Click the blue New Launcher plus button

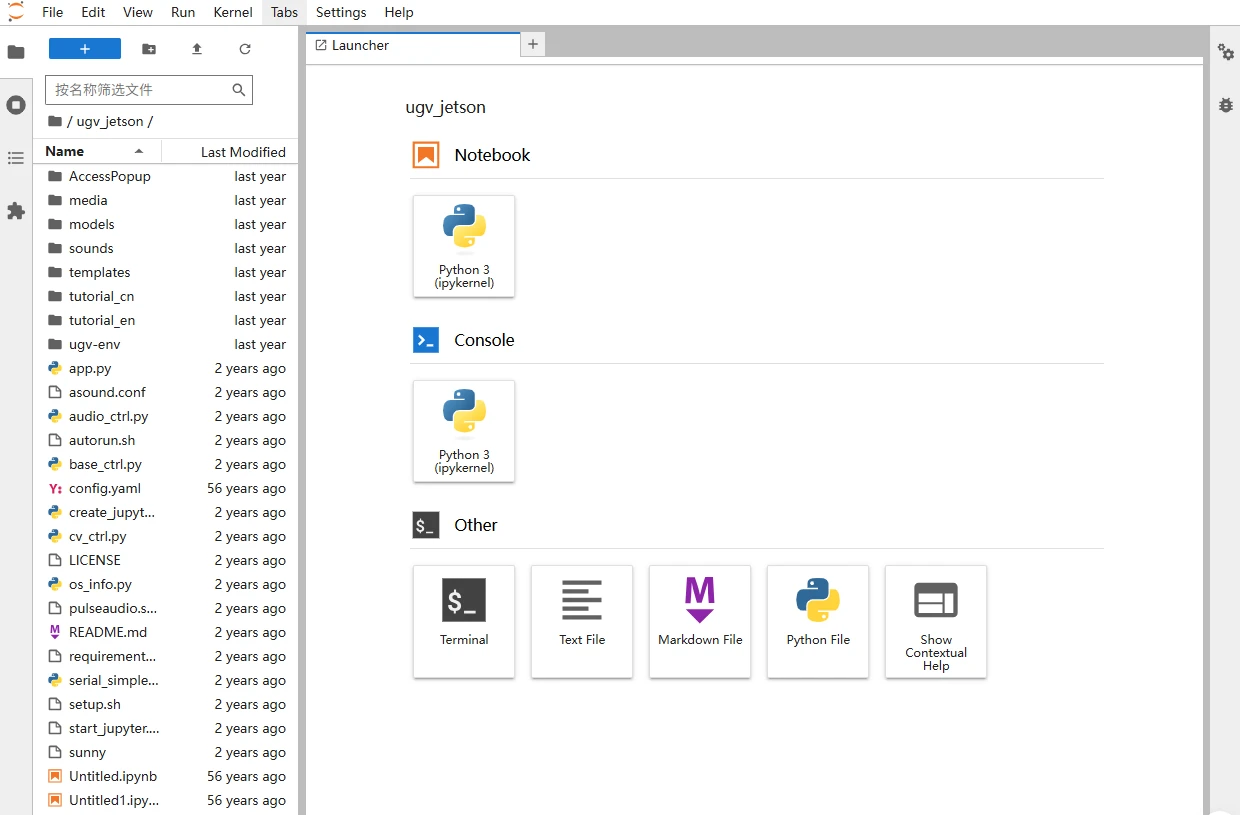click(x=85, y=49)
